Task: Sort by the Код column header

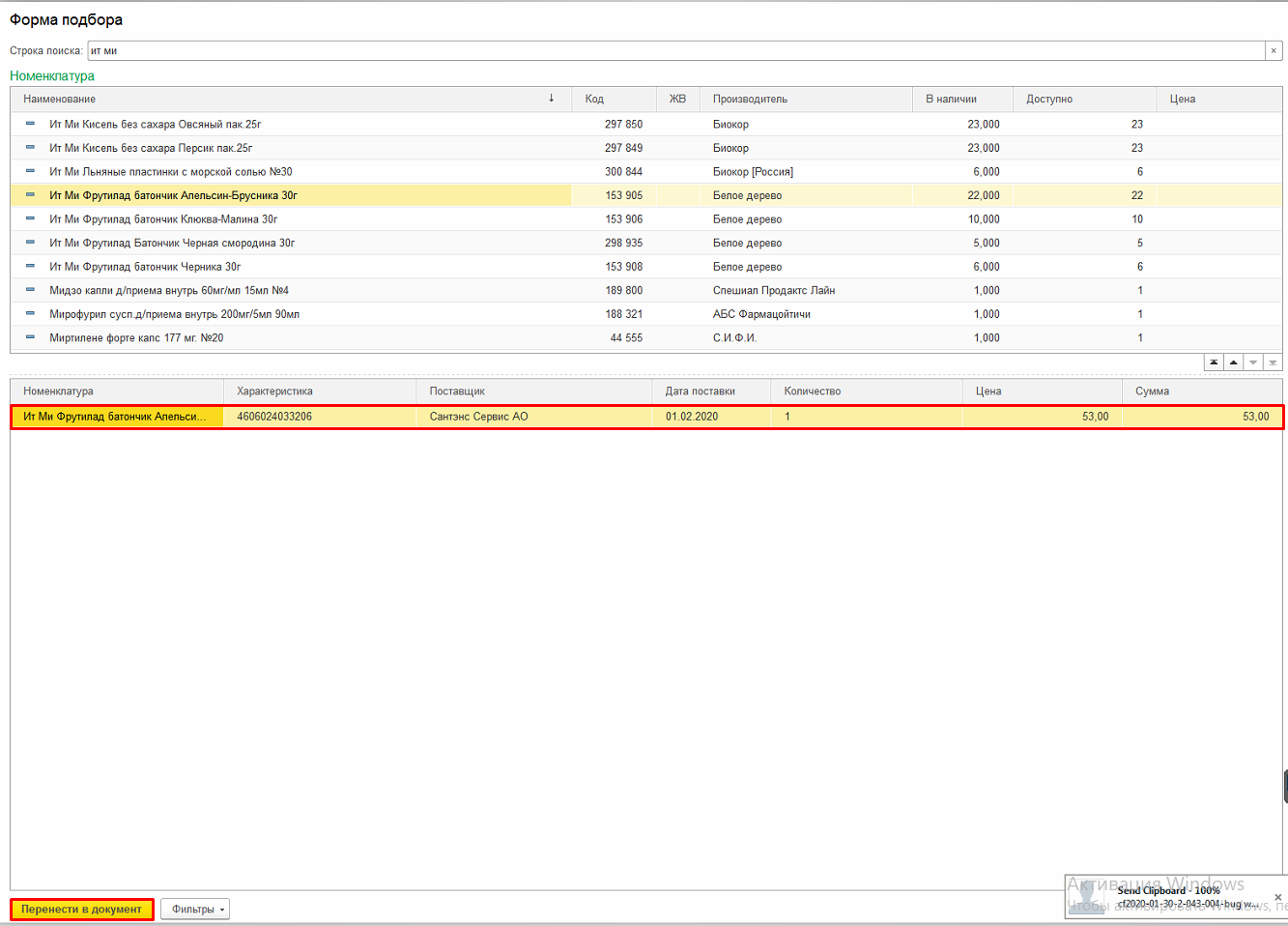Action: click(x=594, y=99)
